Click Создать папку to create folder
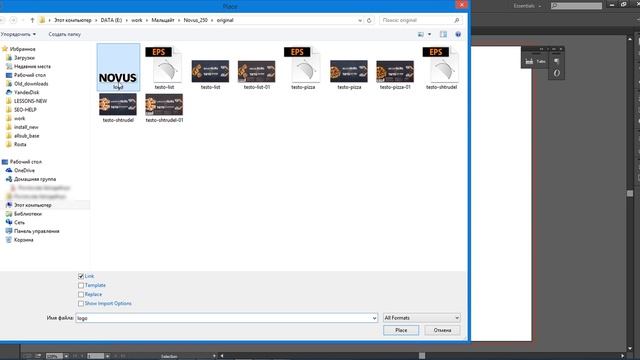Screen dimensions: 640x360 (64, 34)
